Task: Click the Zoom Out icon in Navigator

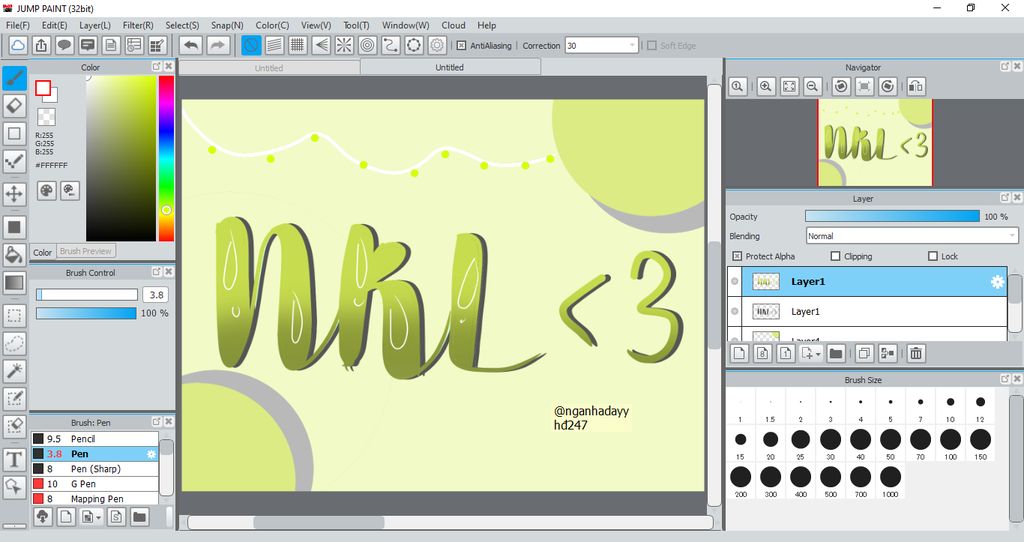Action: coord(812,86)
